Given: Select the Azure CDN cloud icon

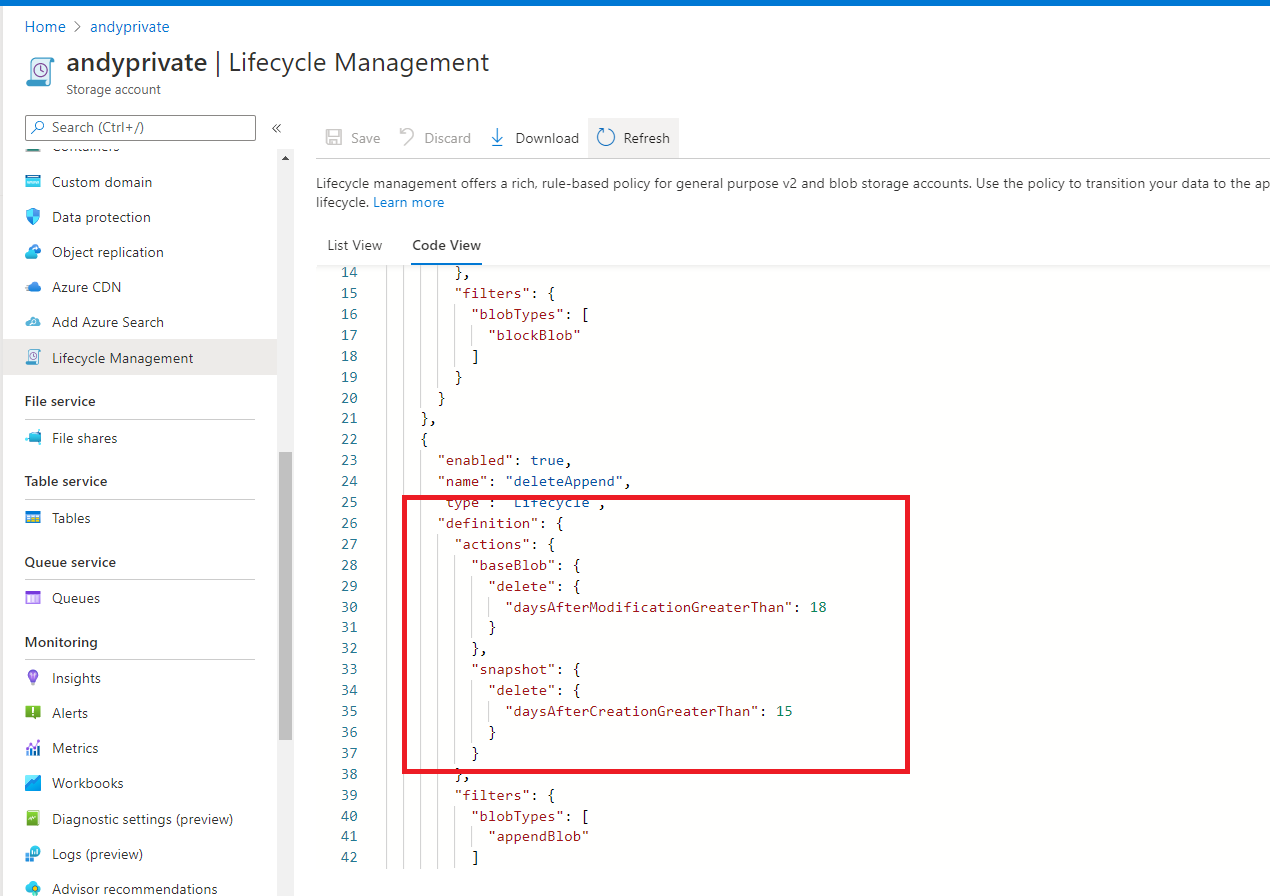Looking at the screenshot, I should tap(34, 287).
